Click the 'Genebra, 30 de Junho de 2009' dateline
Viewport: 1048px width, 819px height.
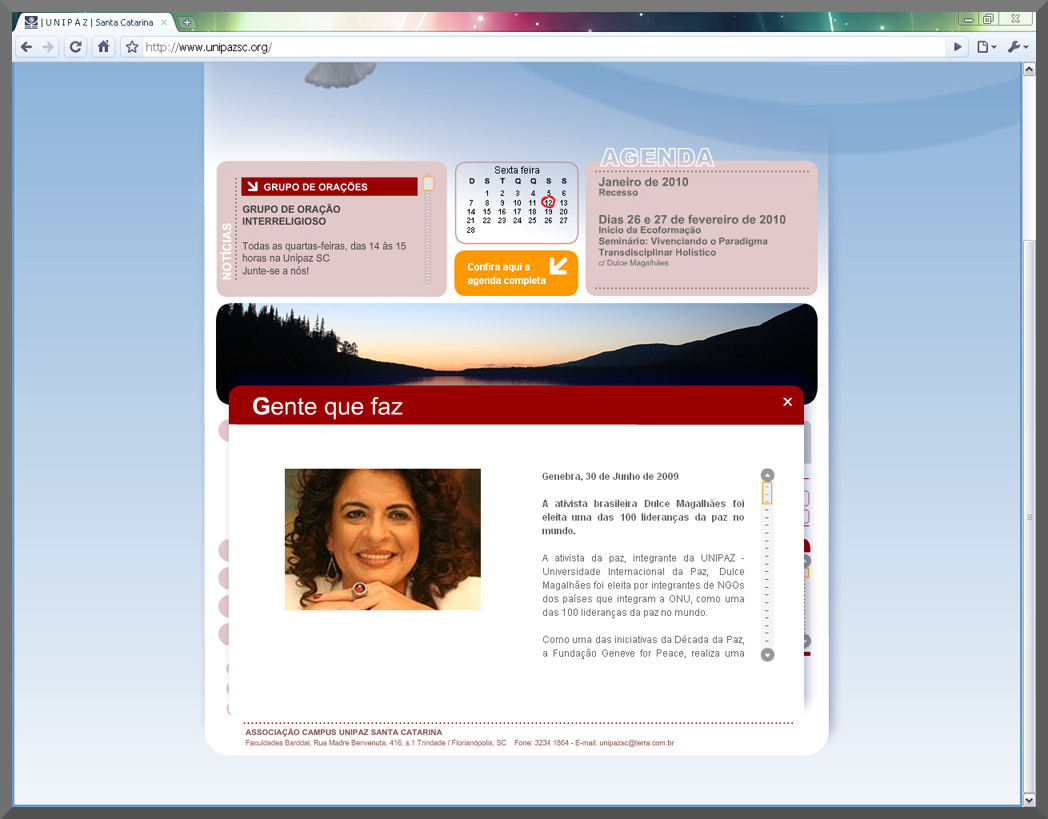click(x=610, y=477)
